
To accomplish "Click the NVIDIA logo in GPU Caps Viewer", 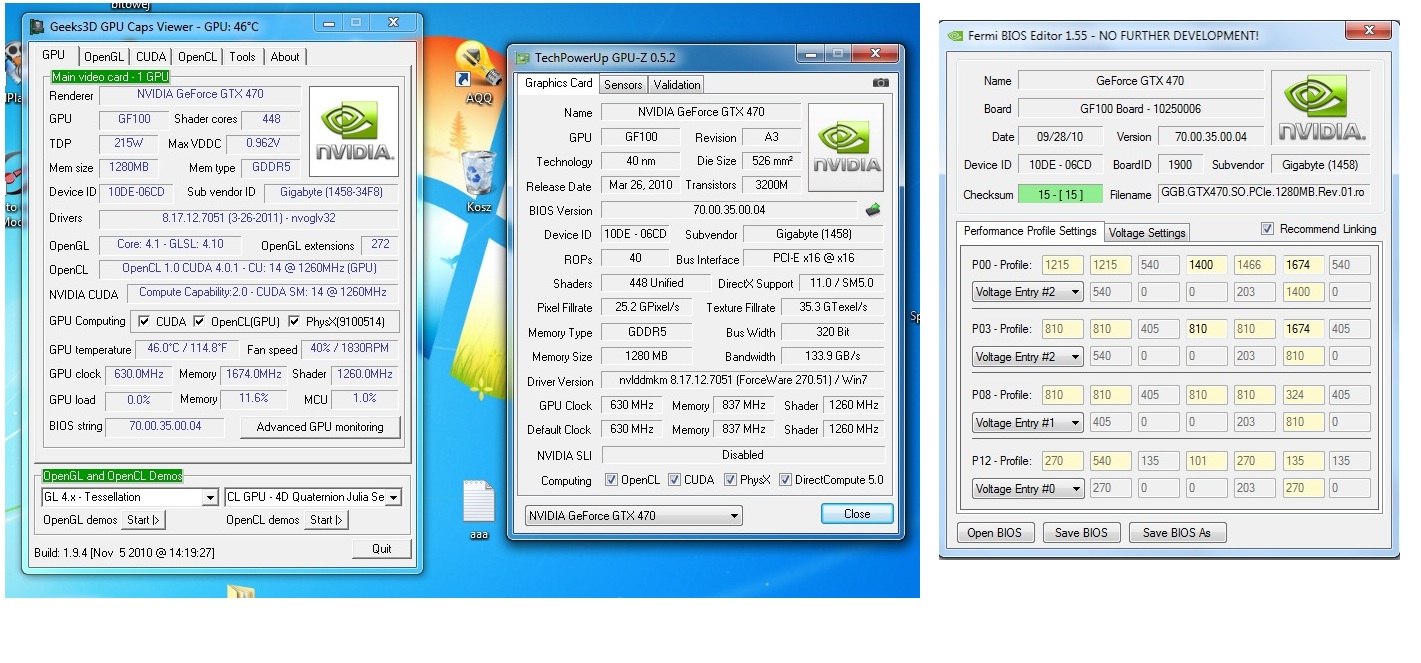I will [354, 133].
